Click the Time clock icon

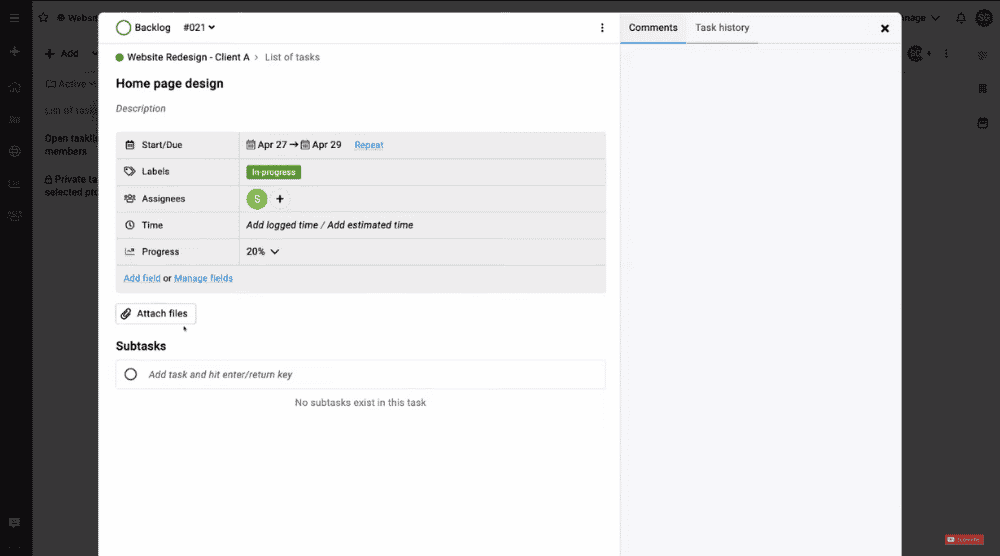pos(129,225)
